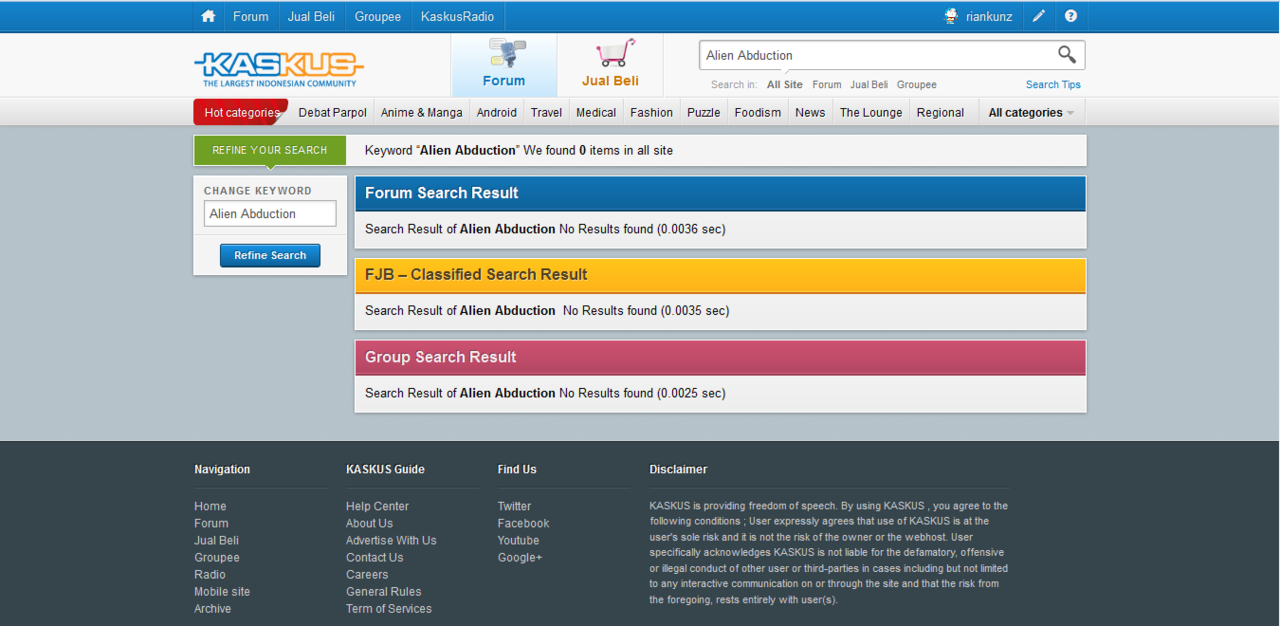Expand the All categories dropdown
Image resolution: width=1280 pixels, height=626 pixels.
tap(1031, 113)
